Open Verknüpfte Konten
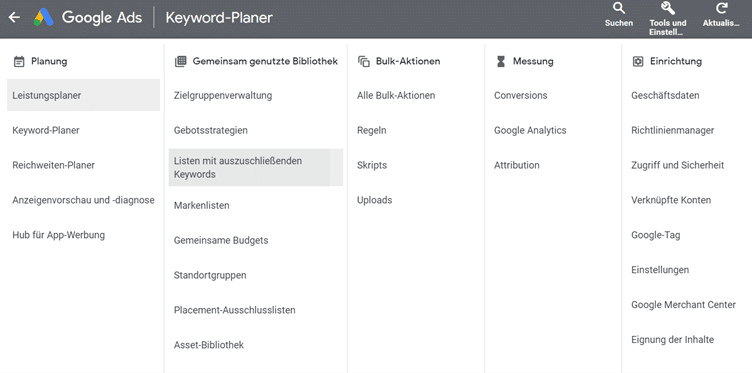752x373 pixels. (671, 200)
